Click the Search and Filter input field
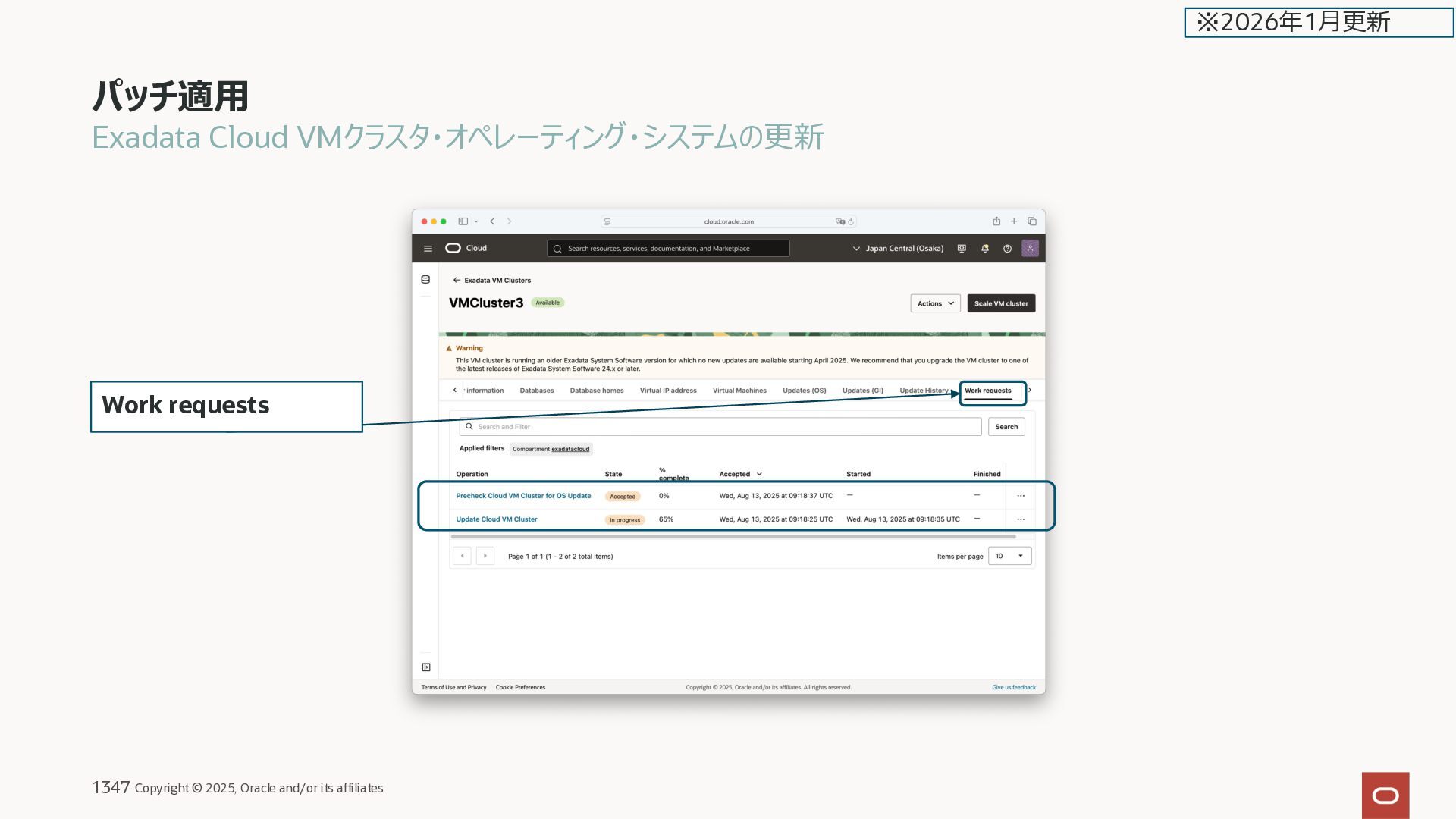This screenshot has height=819, width=1456. point(720,427)
